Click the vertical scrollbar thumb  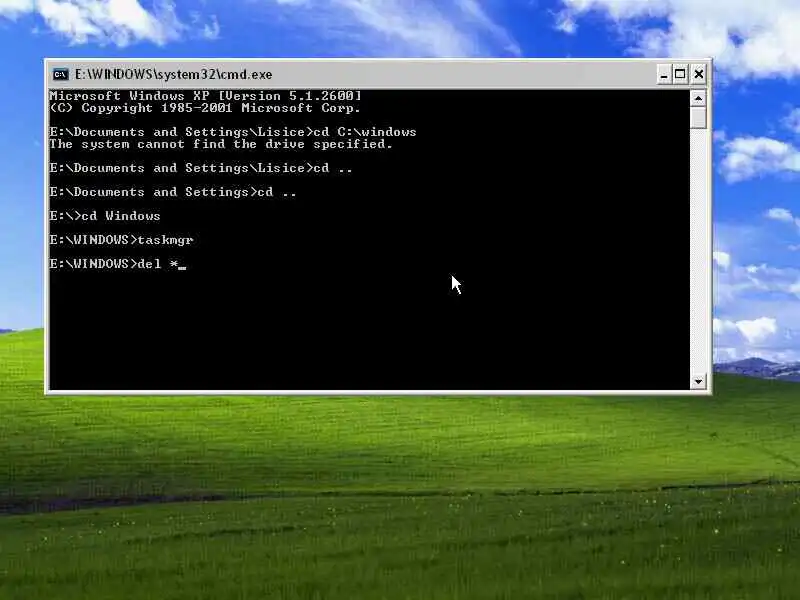698,117
